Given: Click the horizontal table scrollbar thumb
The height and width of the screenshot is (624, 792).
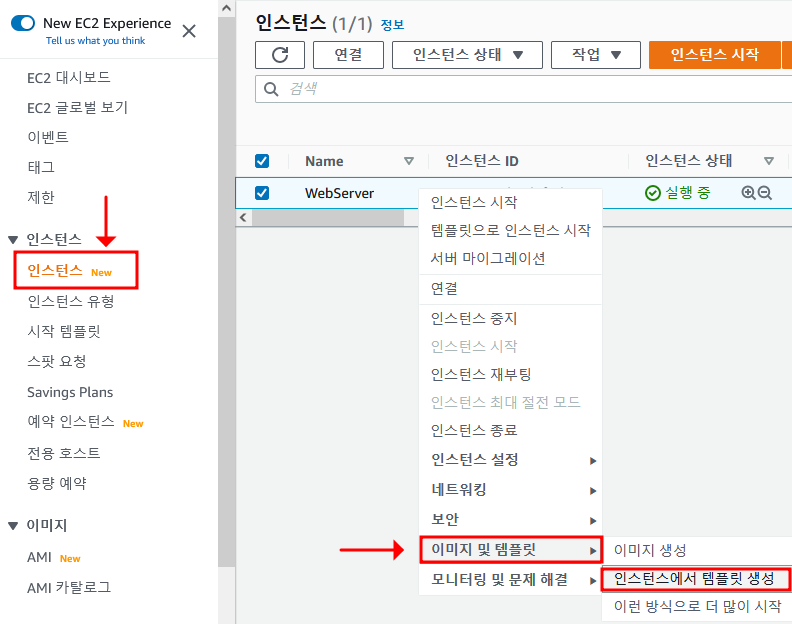Looking at the screenshot, I should [328, 218].
